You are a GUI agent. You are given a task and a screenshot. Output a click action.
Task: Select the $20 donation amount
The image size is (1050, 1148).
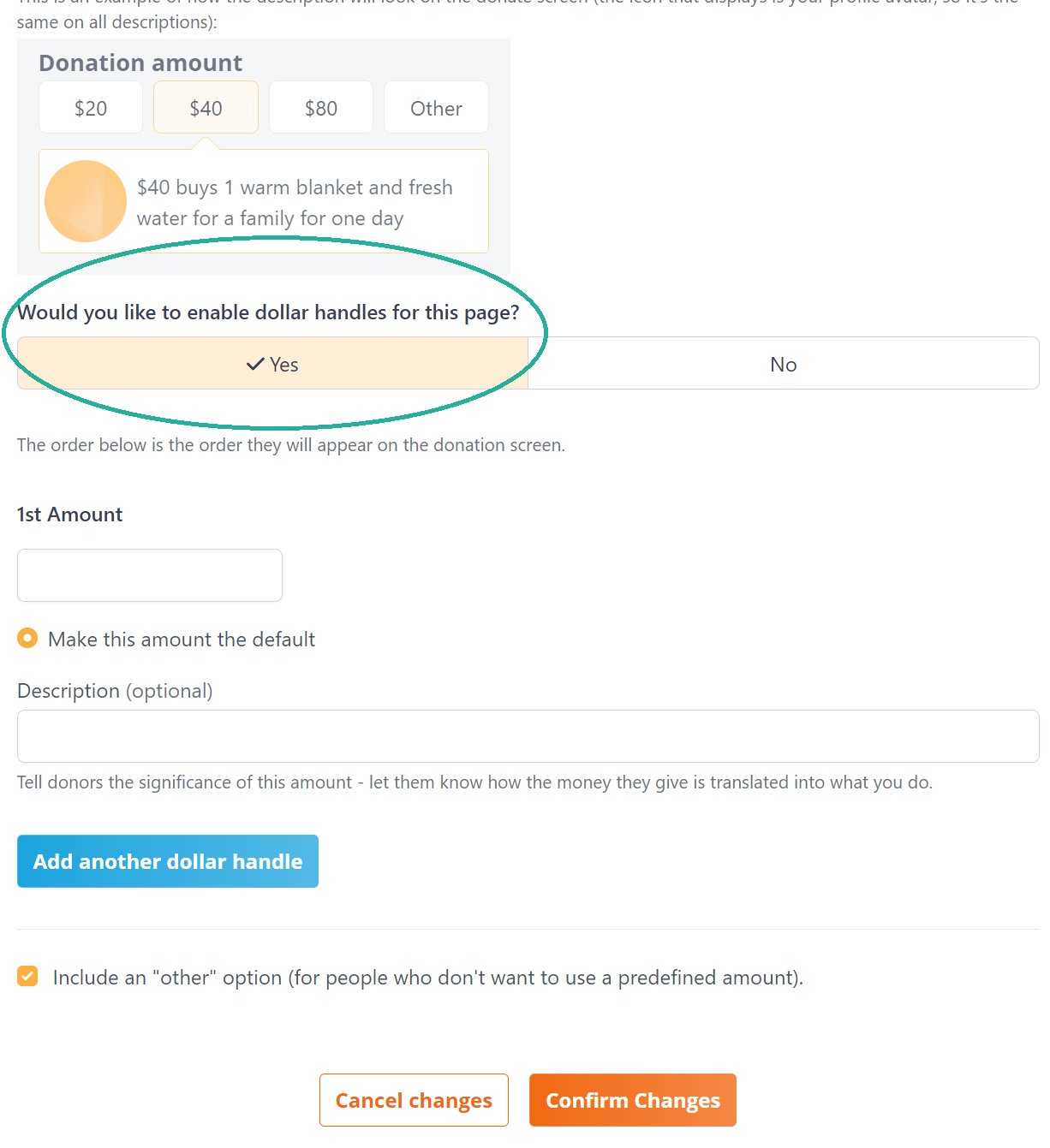click(x=91, y=108)
